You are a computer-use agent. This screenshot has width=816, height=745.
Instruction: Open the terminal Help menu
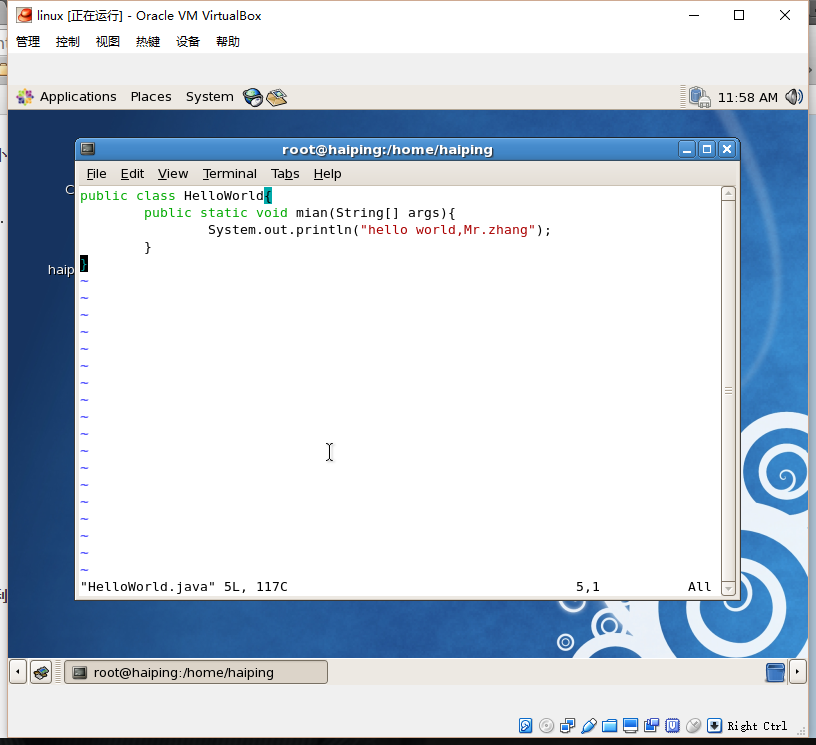pos(327,174)
